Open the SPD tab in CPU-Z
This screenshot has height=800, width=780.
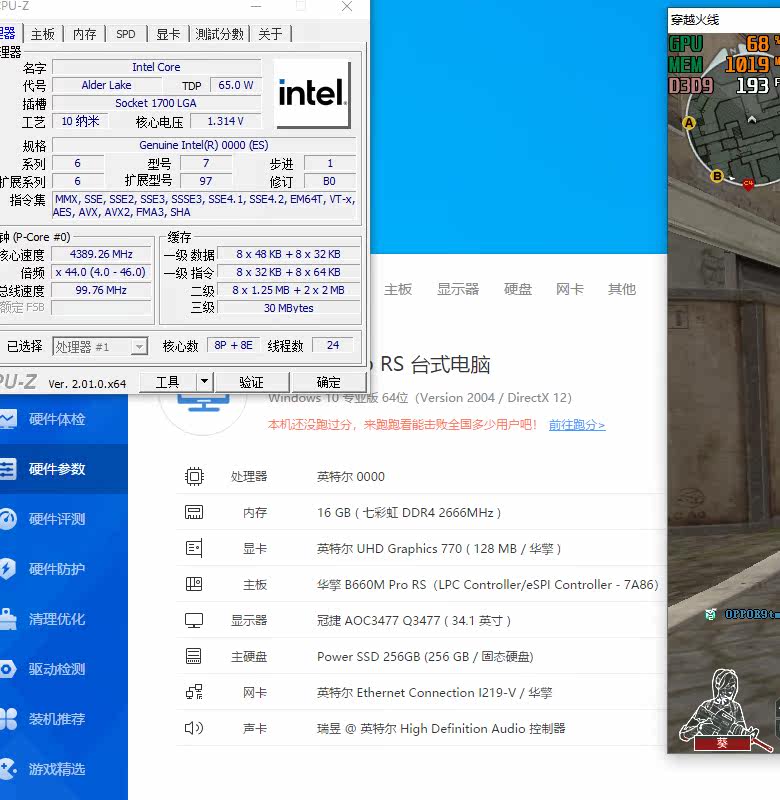pos(125,34)
